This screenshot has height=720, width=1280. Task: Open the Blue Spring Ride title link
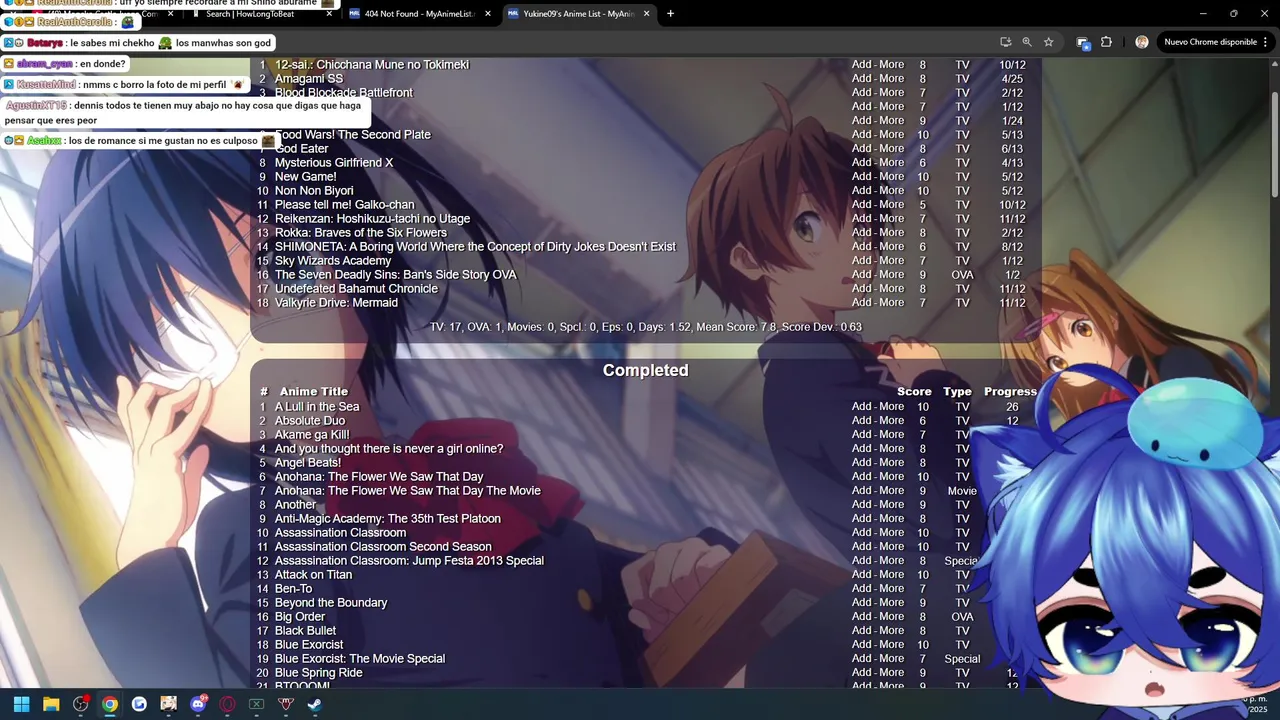click(x=319, y=673)
